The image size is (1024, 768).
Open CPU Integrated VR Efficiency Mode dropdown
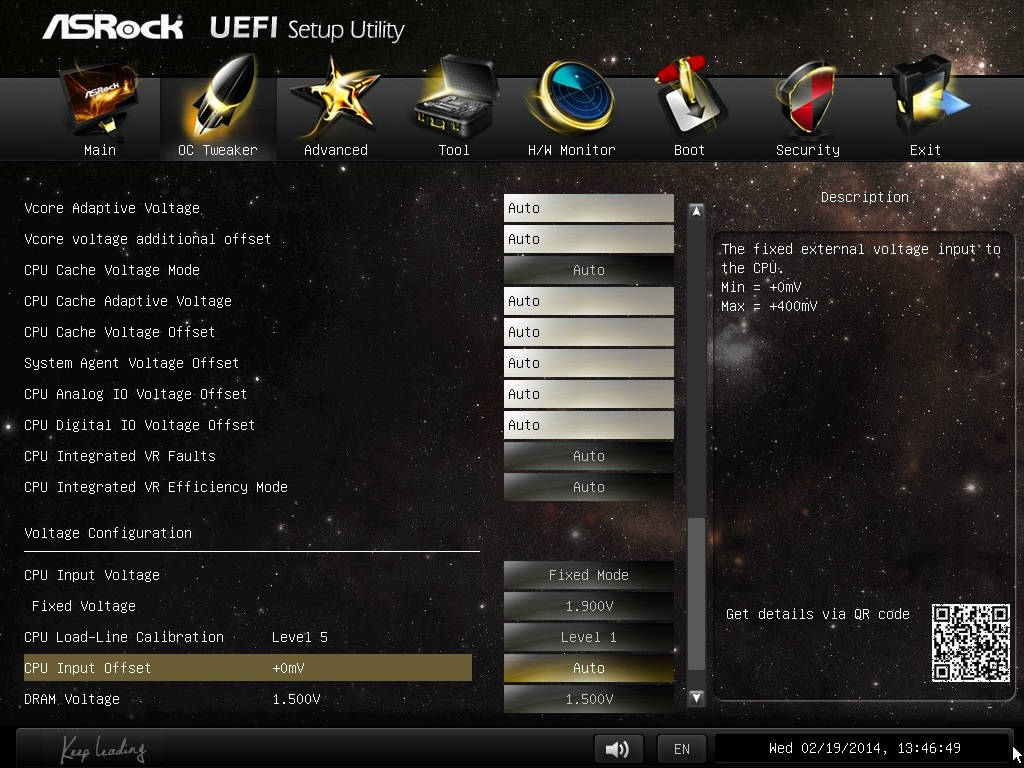coord(588,487)
